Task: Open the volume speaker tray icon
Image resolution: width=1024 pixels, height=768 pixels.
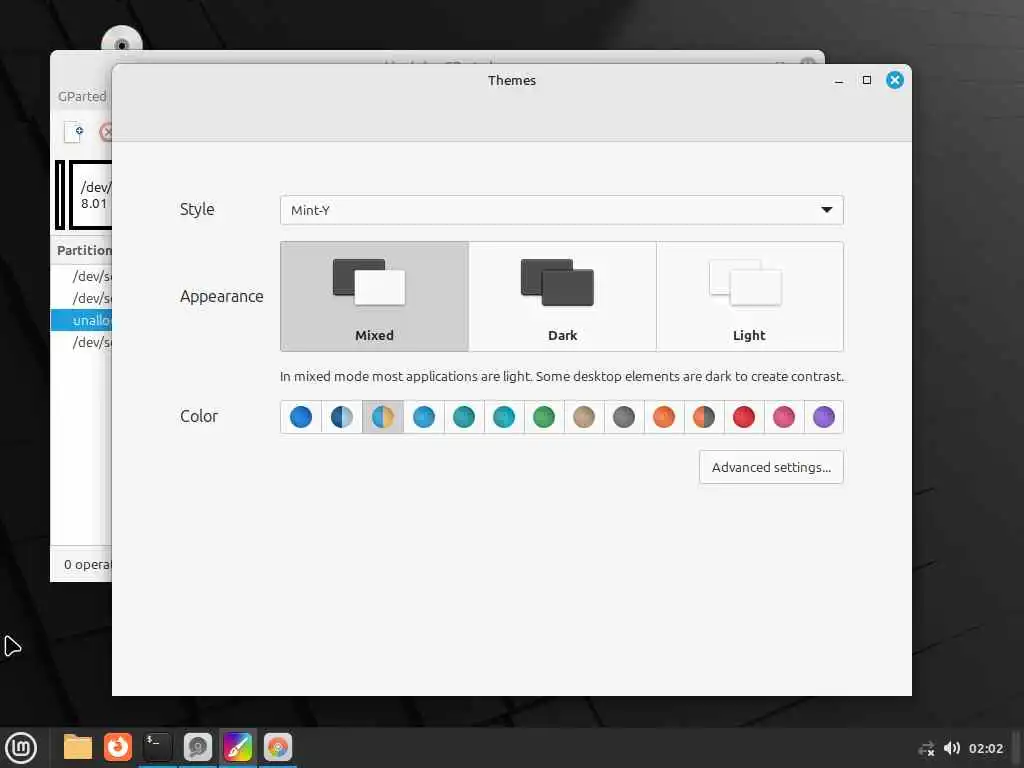Action: [952, 748]
